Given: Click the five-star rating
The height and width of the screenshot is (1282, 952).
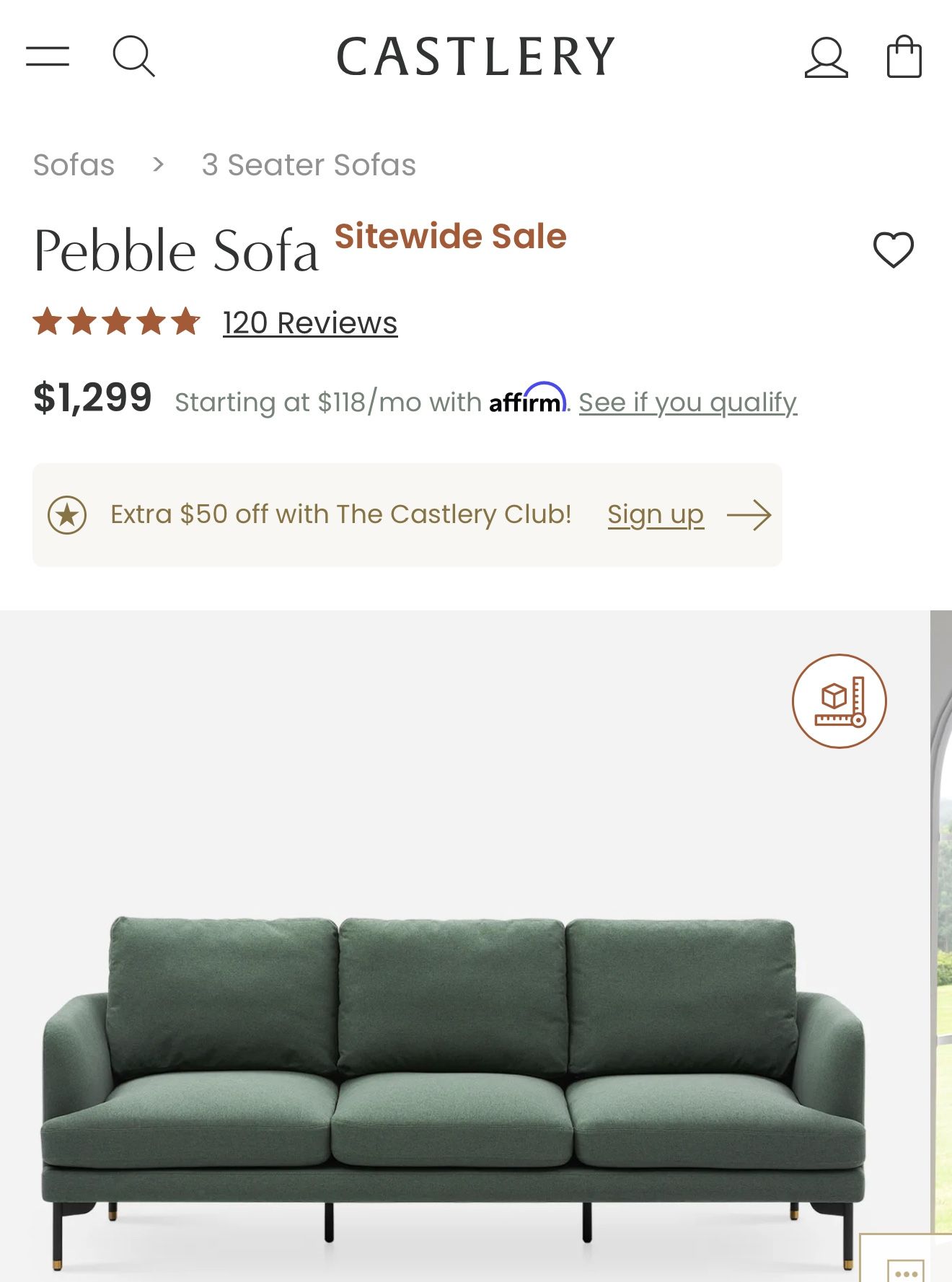Looking at the screenshot, I should (117, 322).
